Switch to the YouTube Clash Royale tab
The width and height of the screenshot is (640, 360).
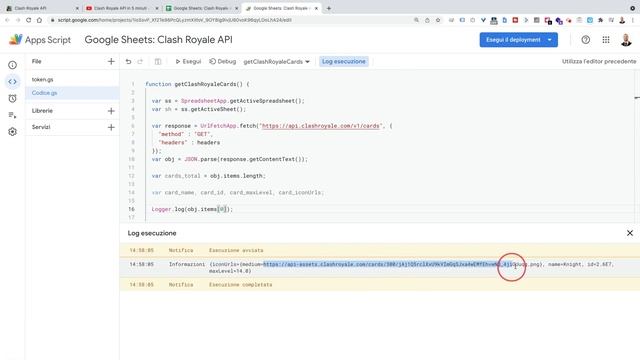(x=122, y=8)
